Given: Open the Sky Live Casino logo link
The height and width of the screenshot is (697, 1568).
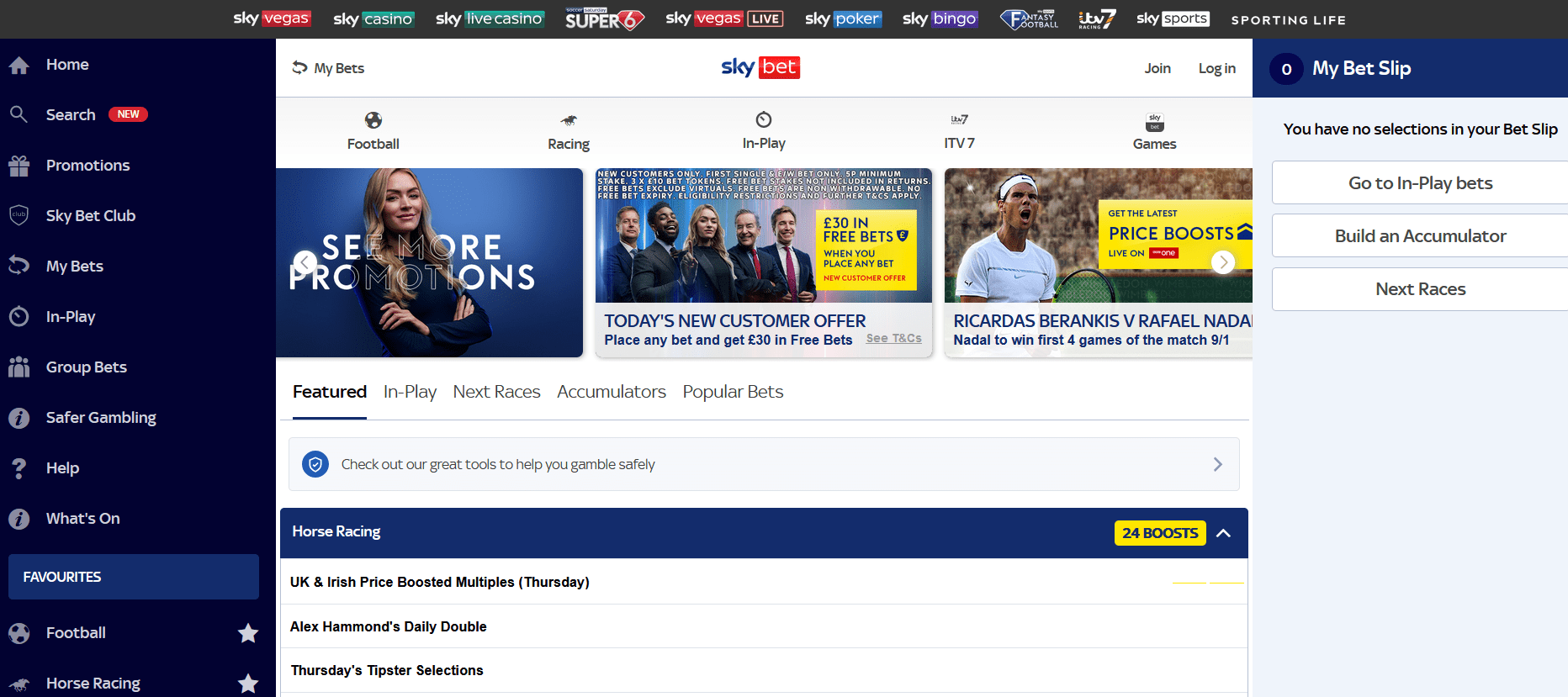Looking at the screenshot, I should (x=490, y=18).
